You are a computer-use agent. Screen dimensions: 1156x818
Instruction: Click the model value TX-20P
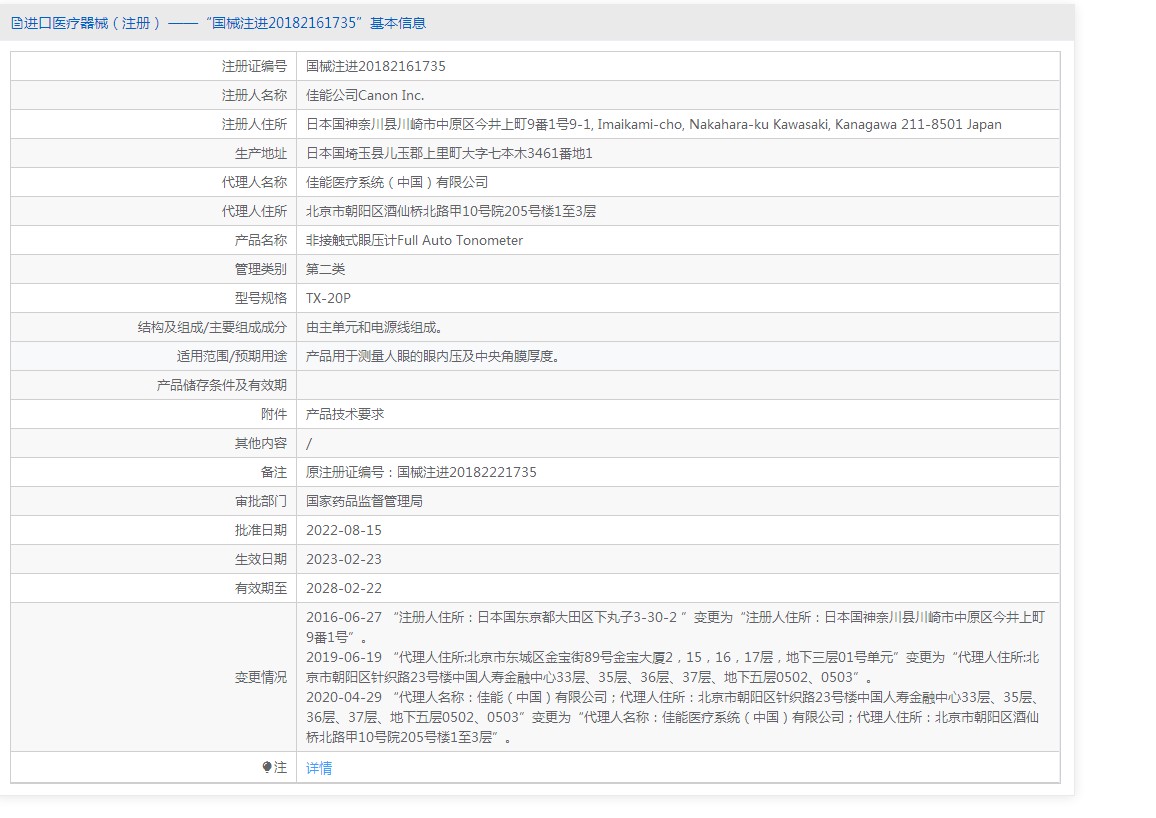[328, 298]
